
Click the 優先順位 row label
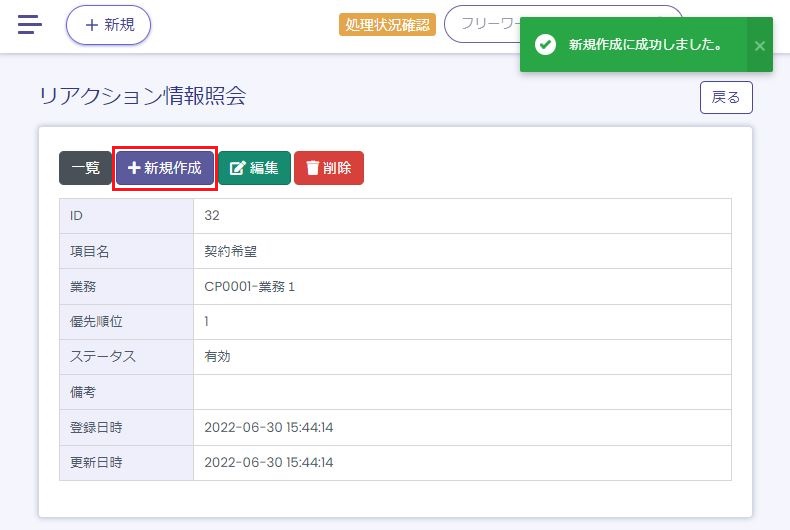point(96,322)
